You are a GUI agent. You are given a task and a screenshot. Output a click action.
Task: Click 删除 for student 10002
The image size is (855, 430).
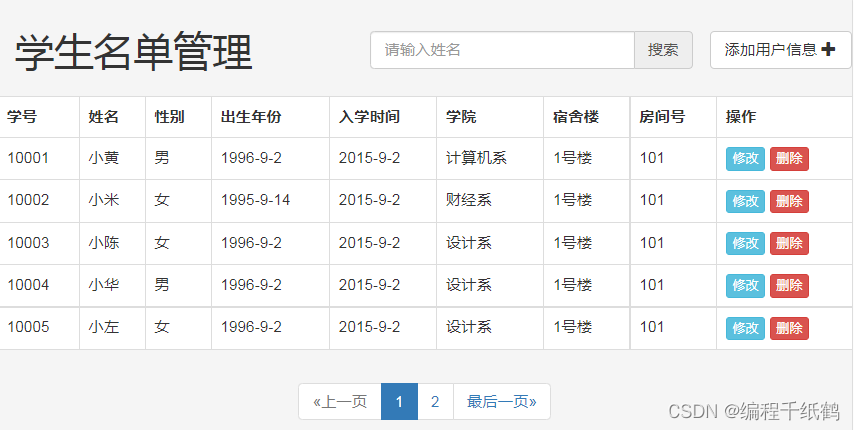click(x=789, y=201)
